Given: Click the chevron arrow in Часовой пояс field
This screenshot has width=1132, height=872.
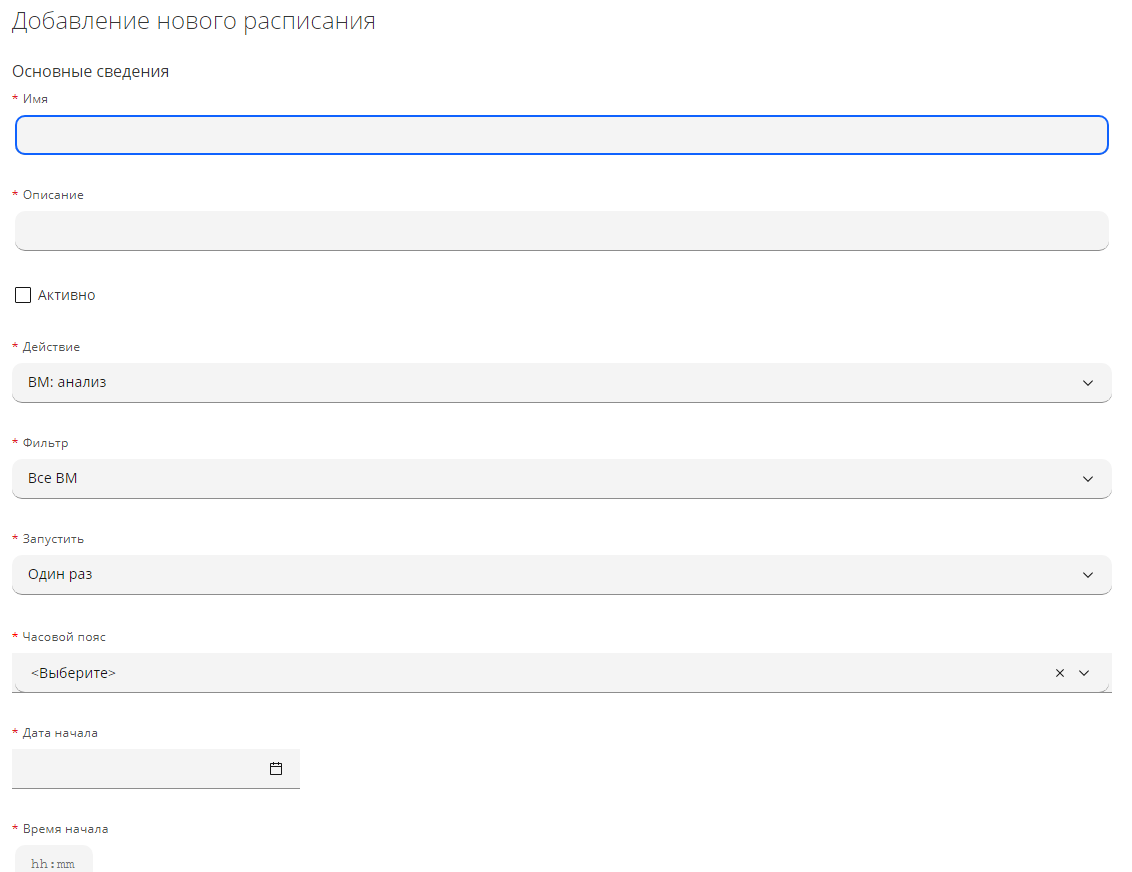Looking at the screenshot, I should click(x=1084, y=673).
